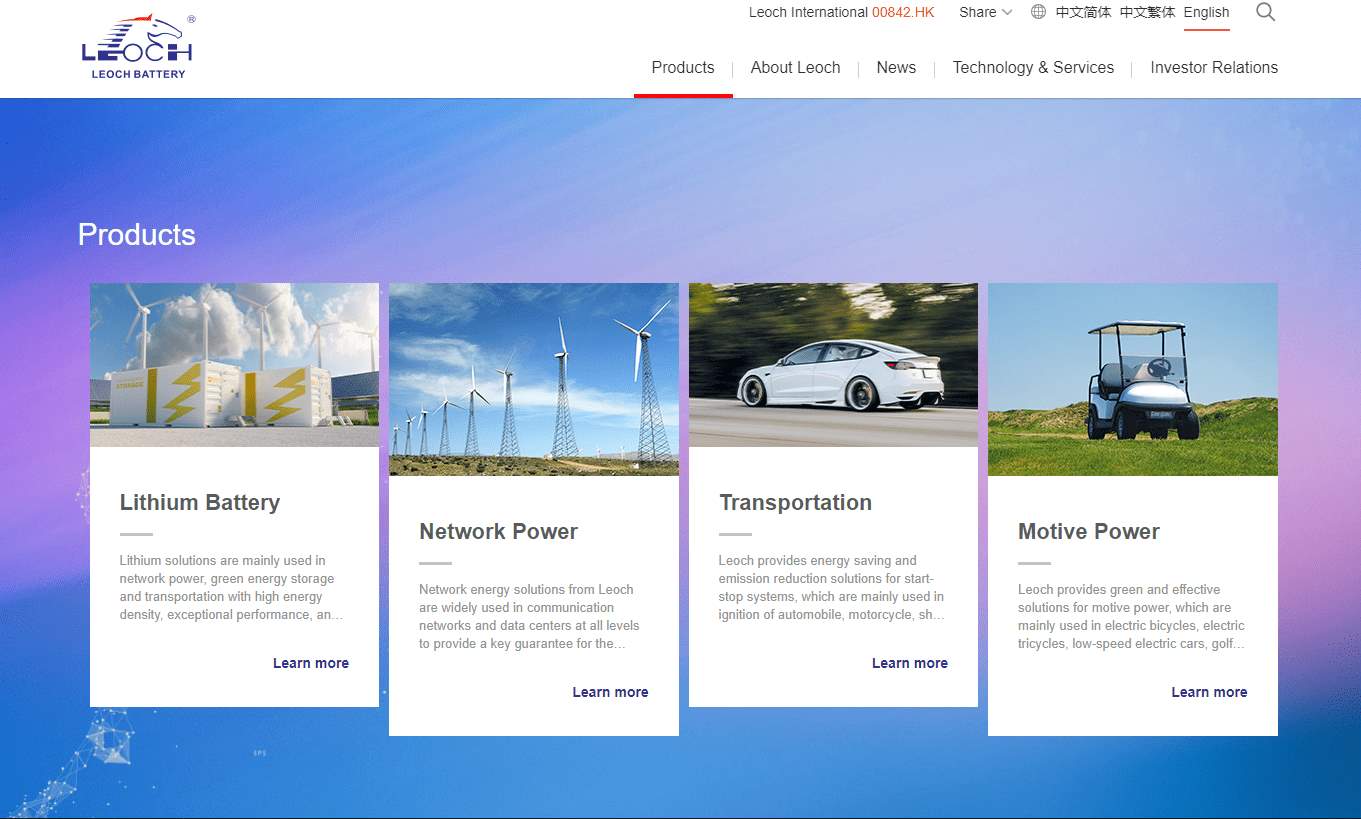Learn more about Lithium Battery
This screenshot has height=819, width=1361.
click(311, 663)
